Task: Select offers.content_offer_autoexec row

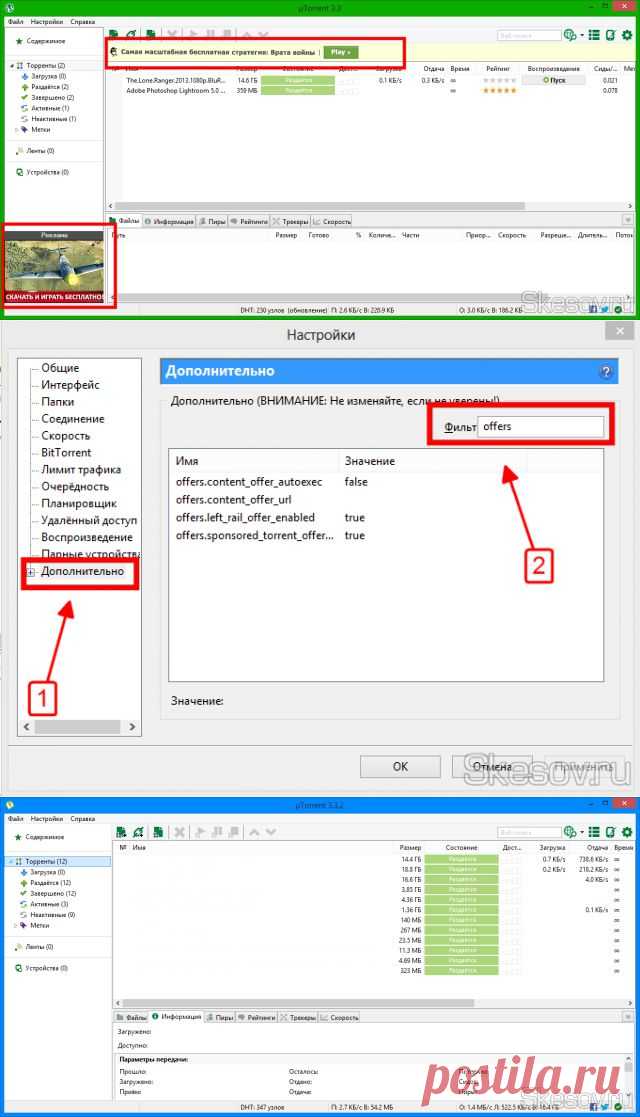Action: (x=386, y=482)
